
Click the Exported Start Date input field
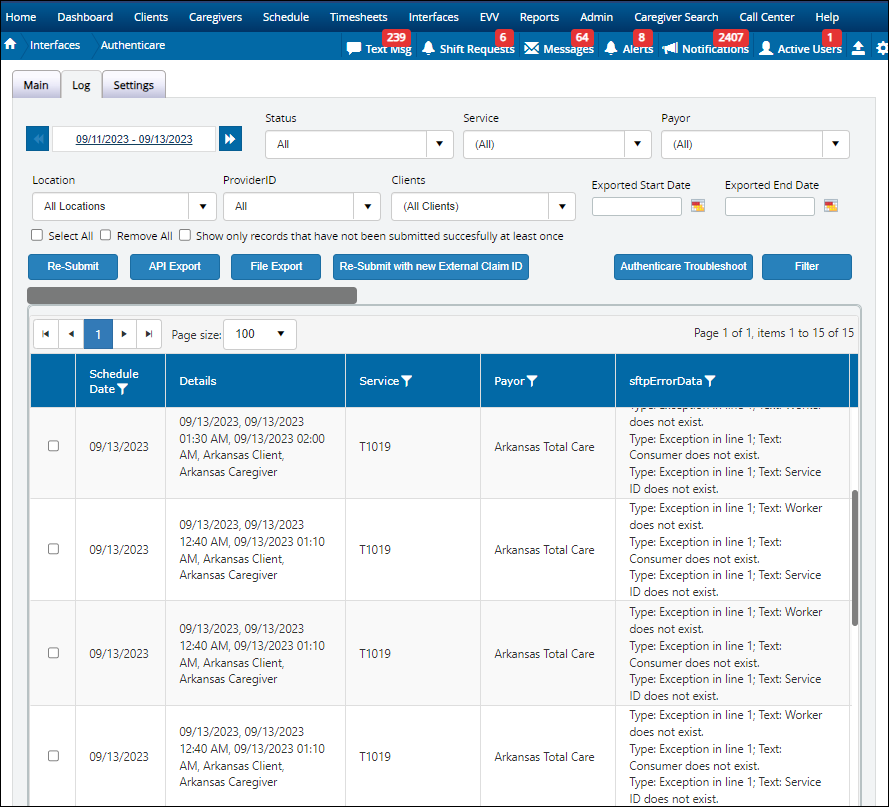(637, 206)
